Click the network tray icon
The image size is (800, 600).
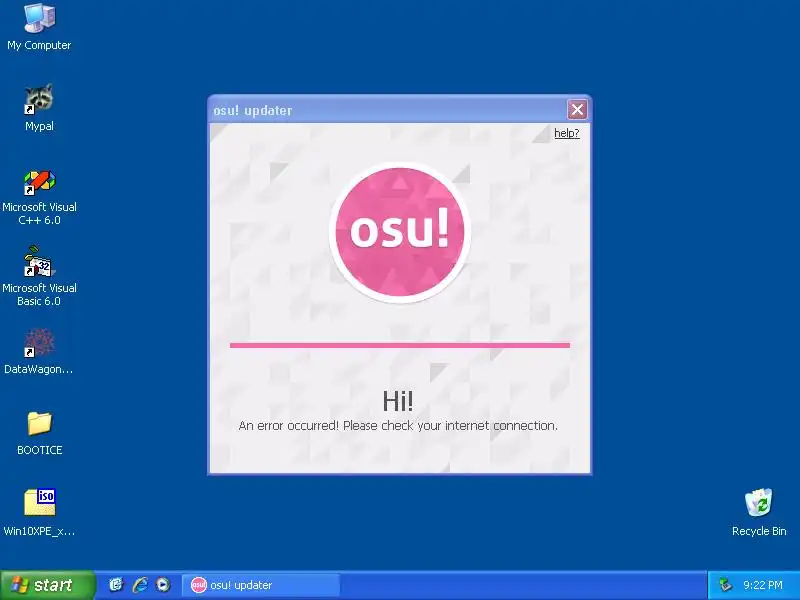[724, 585]
